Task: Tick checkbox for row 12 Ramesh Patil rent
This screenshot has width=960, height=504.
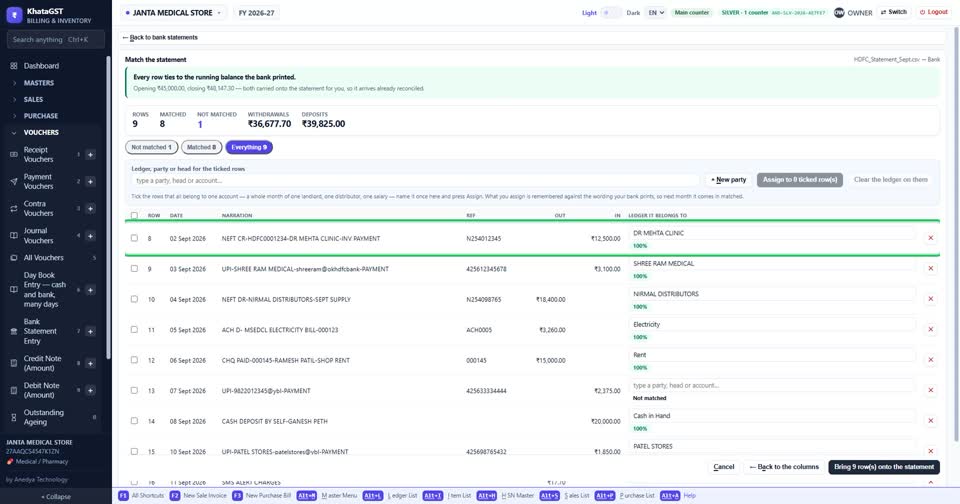Action: pos(134,359)
